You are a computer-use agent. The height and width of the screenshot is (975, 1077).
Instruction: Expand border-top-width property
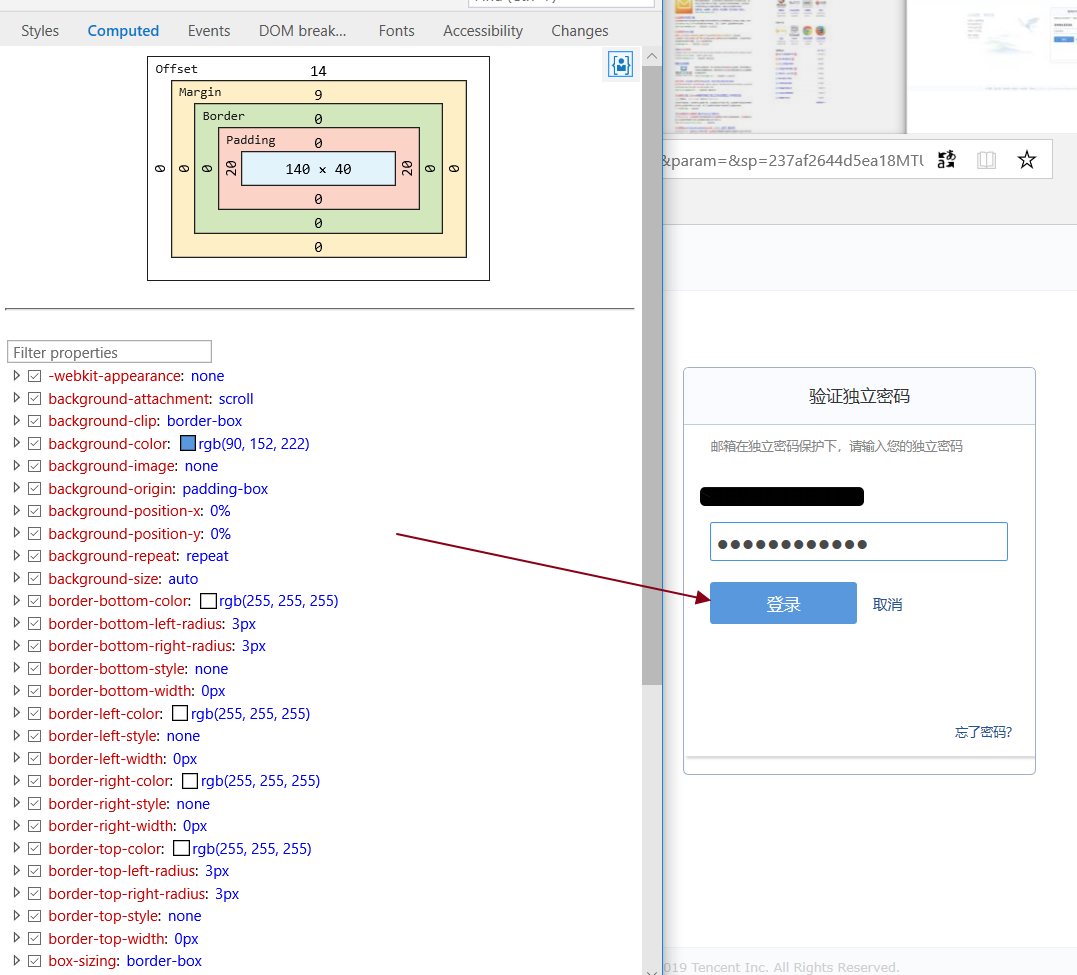coord(16,938)
